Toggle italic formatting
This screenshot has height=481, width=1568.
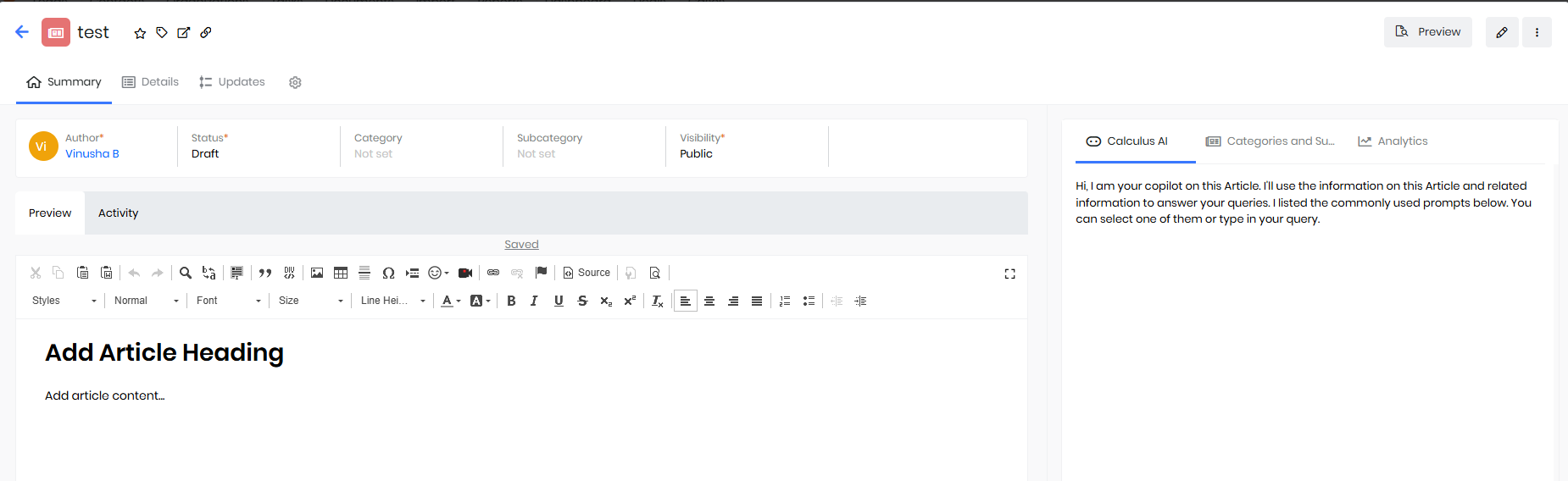534,301
